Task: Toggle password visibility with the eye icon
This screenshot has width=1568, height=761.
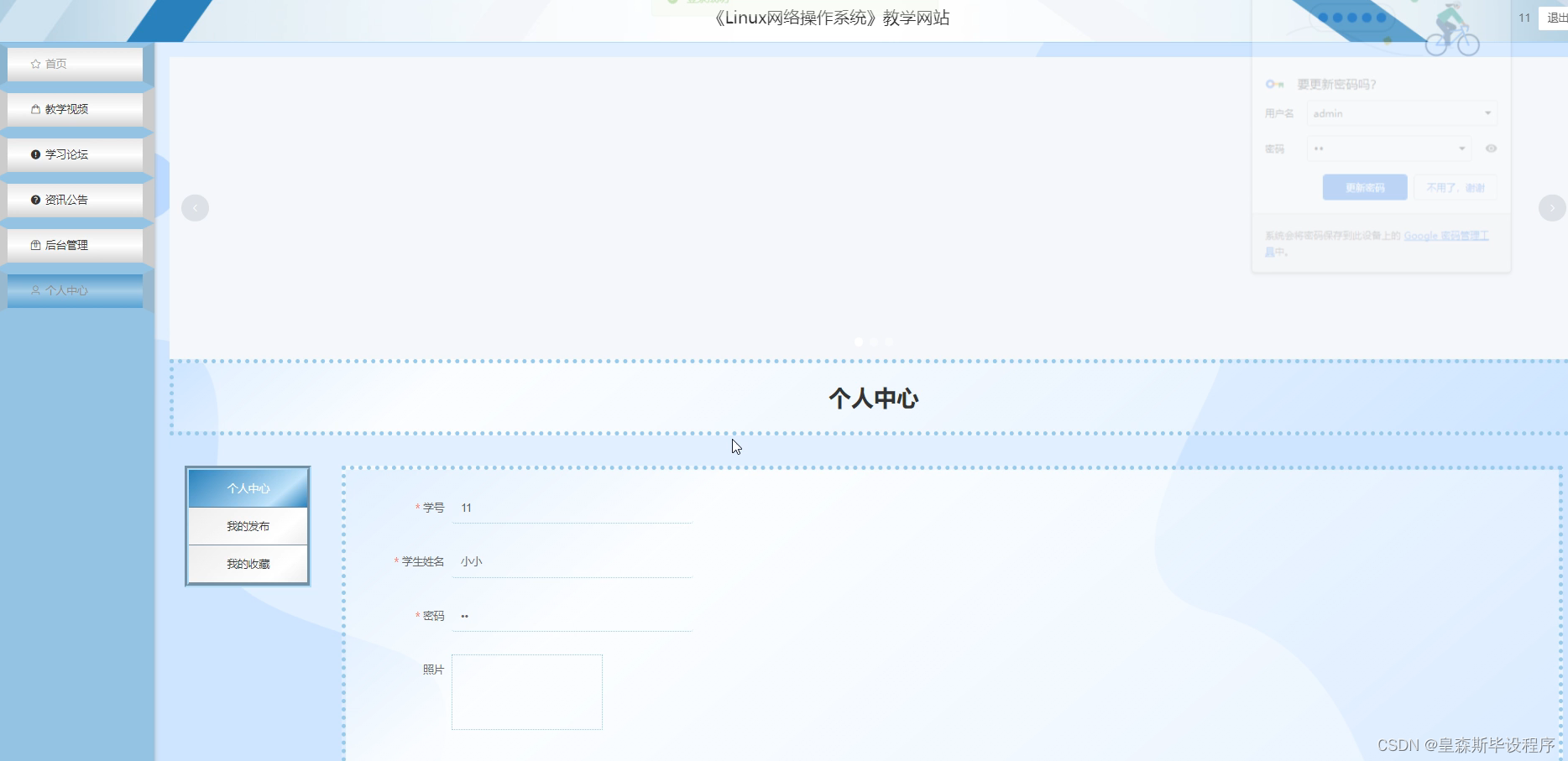Action: 1491,149
